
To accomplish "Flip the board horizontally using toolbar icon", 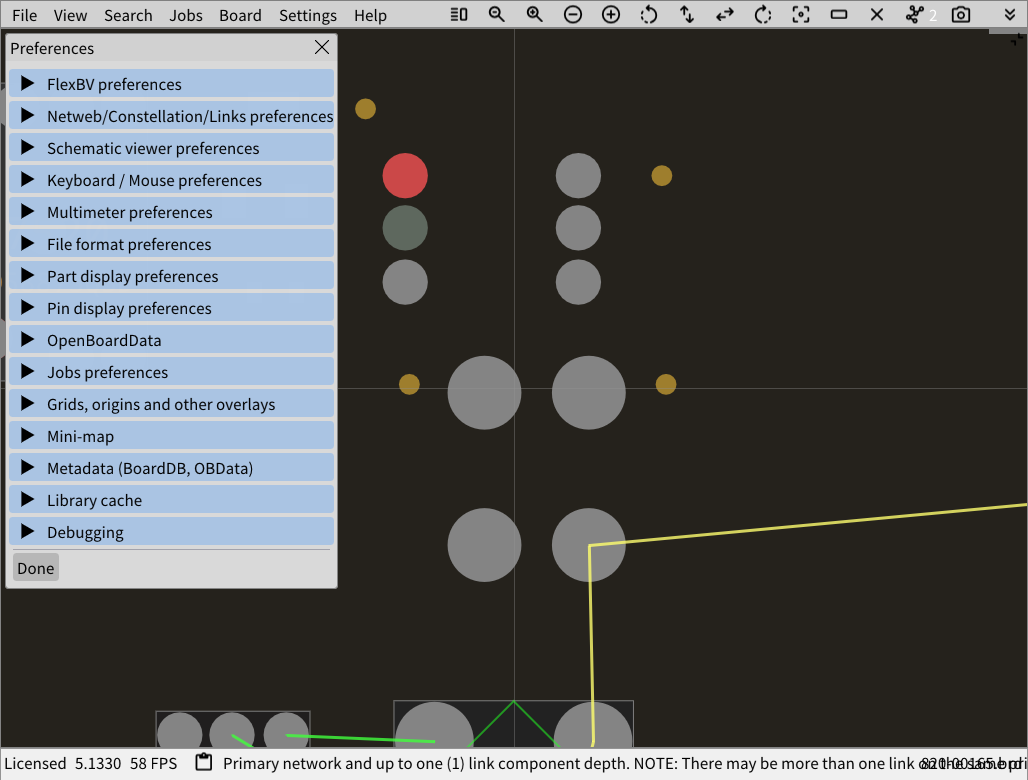I will pos(724,15).
